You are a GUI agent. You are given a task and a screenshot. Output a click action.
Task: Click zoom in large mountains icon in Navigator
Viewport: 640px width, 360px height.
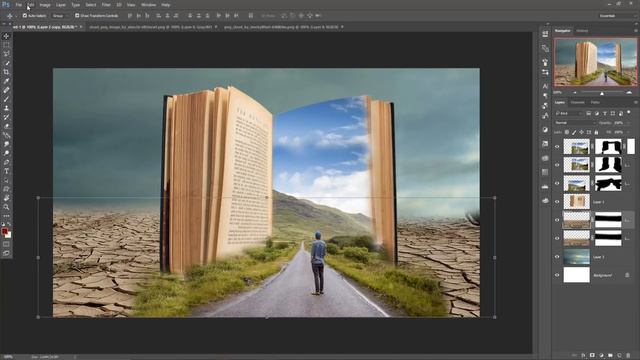[629, 93]
